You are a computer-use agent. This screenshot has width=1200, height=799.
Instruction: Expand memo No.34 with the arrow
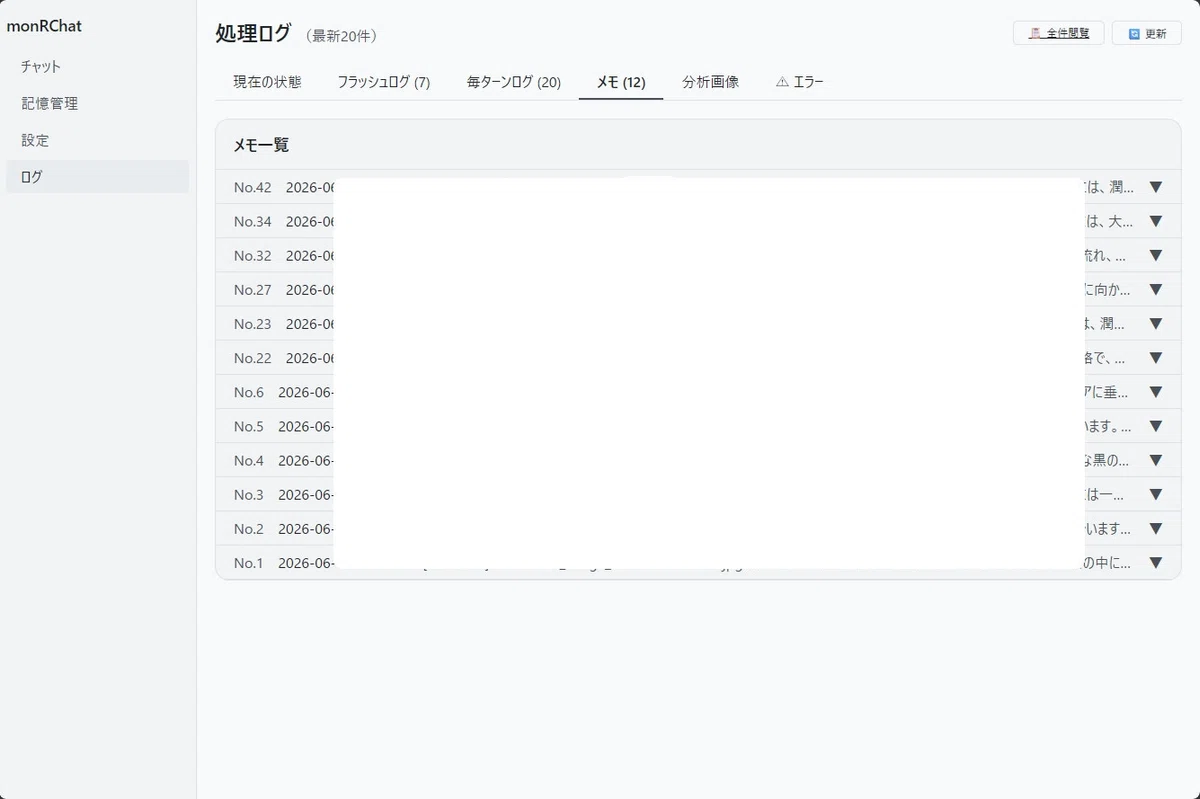point(1156,221)
